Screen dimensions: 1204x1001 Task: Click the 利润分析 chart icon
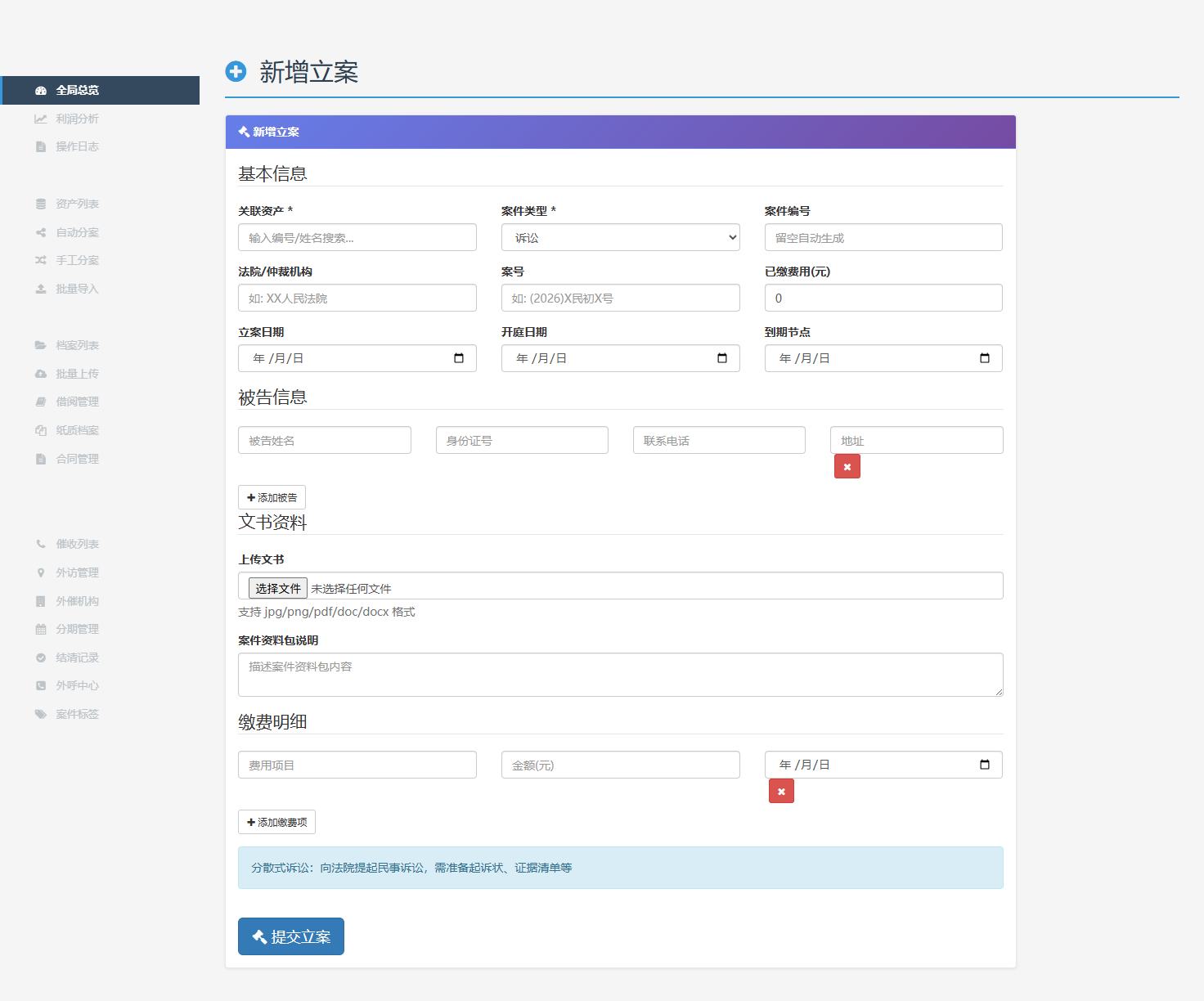41,119
